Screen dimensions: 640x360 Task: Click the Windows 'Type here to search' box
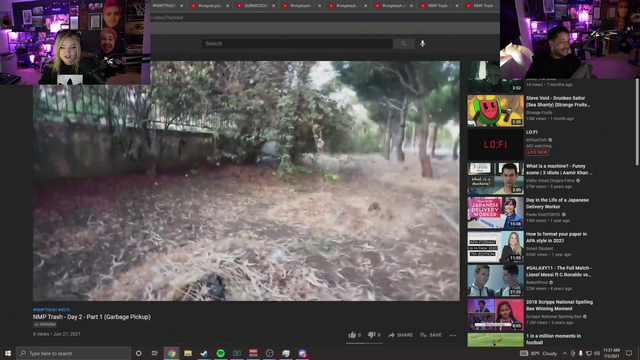tap(73, 353)
